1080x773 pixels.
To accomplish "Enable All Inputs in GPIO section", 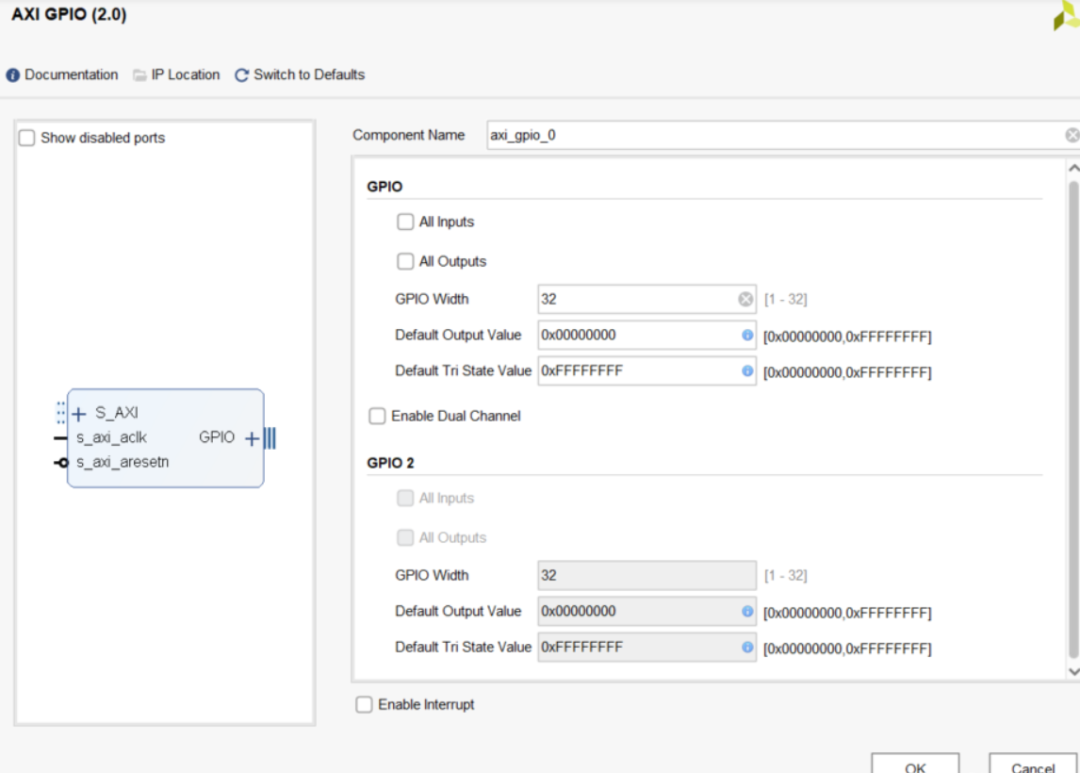I will pos(405,222).
